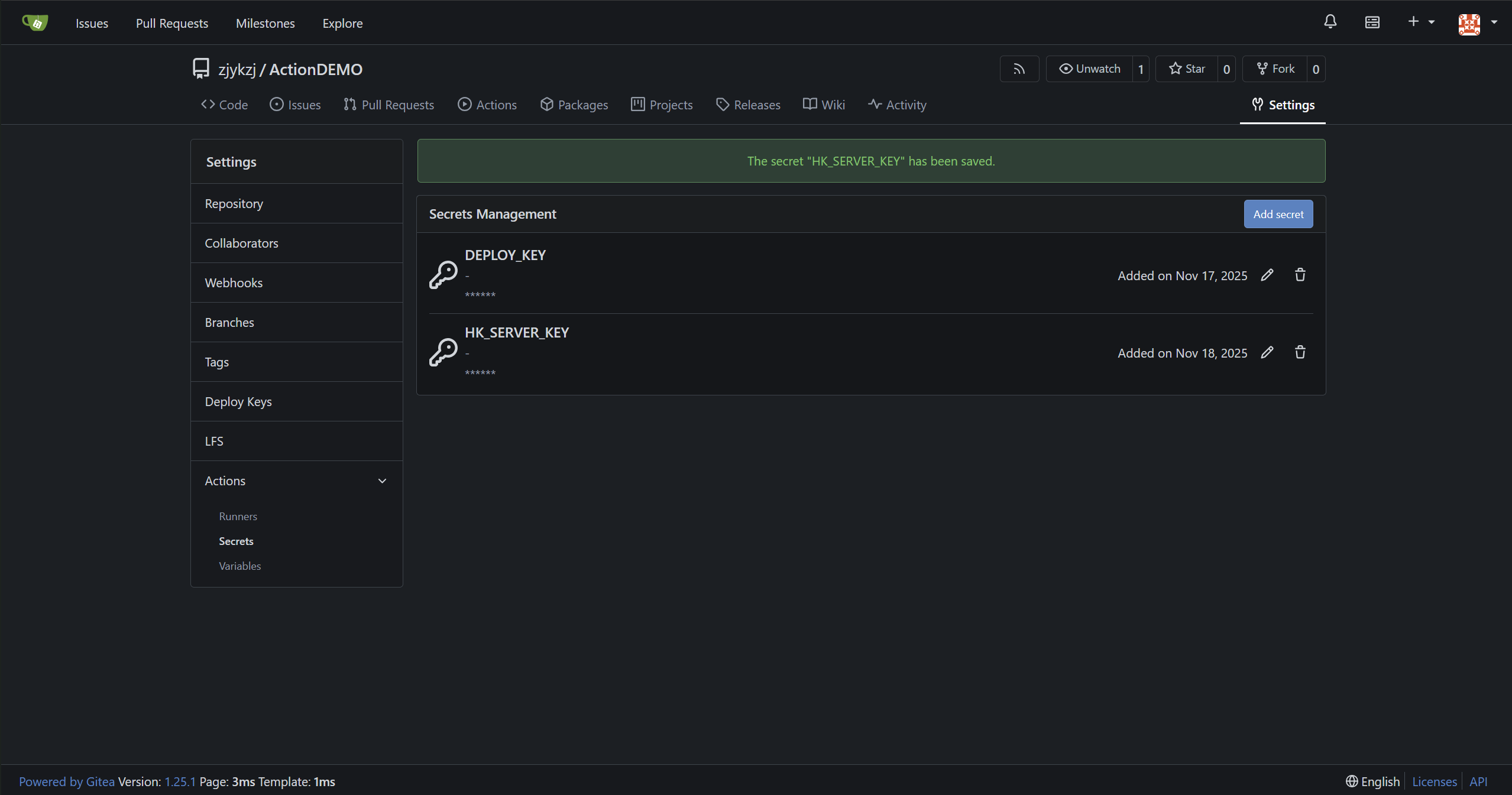
Task: Delete the DEPLOY_KEY secret with trash icon
Action: pos(1300,275)
